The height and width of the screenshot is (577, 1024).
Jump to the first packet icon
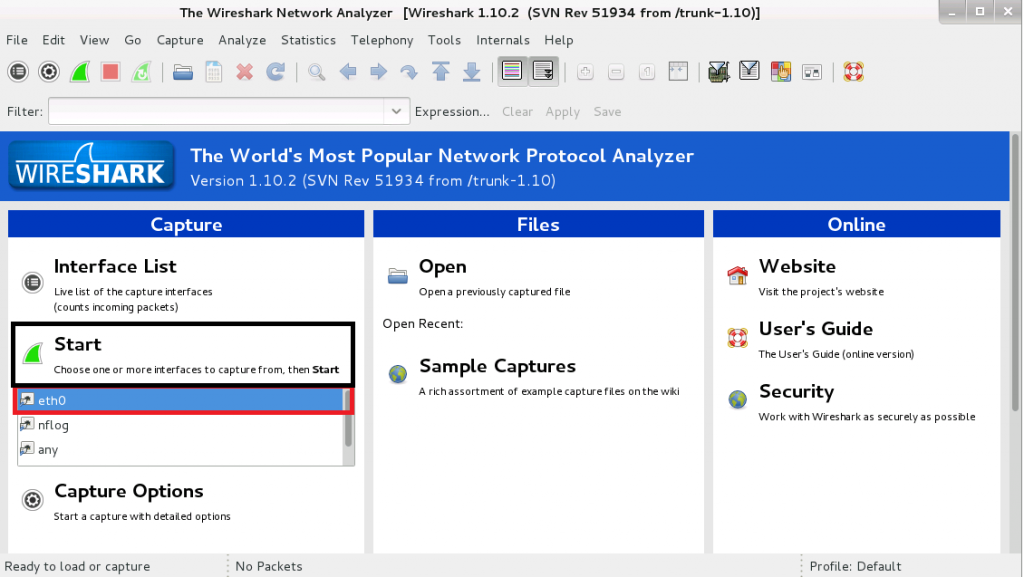(x=441, y=71)
